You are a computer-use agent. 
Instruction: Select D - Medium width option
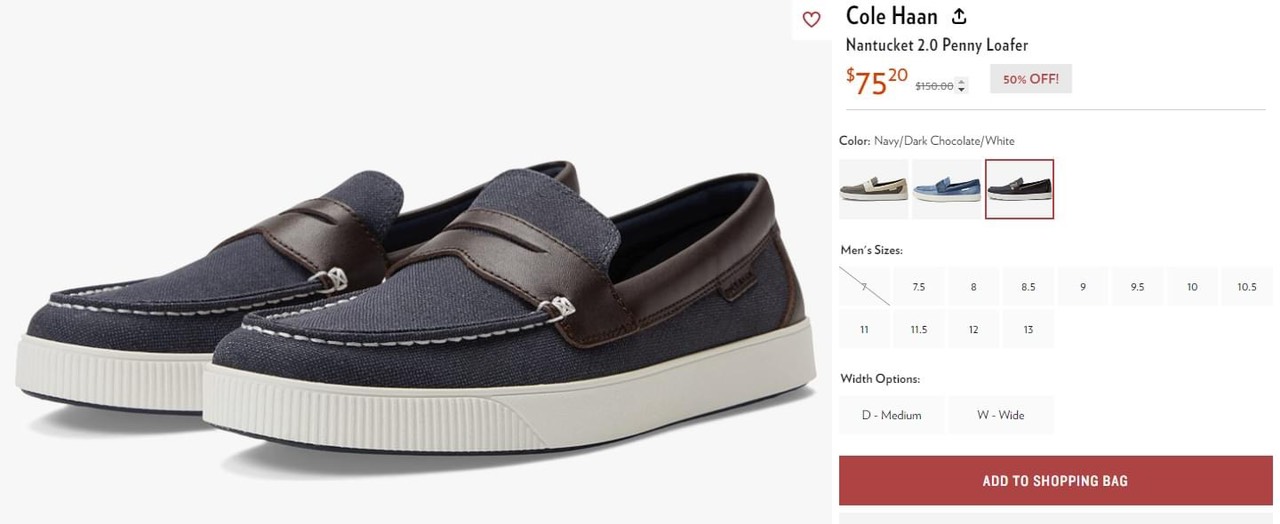pos(891,415)
